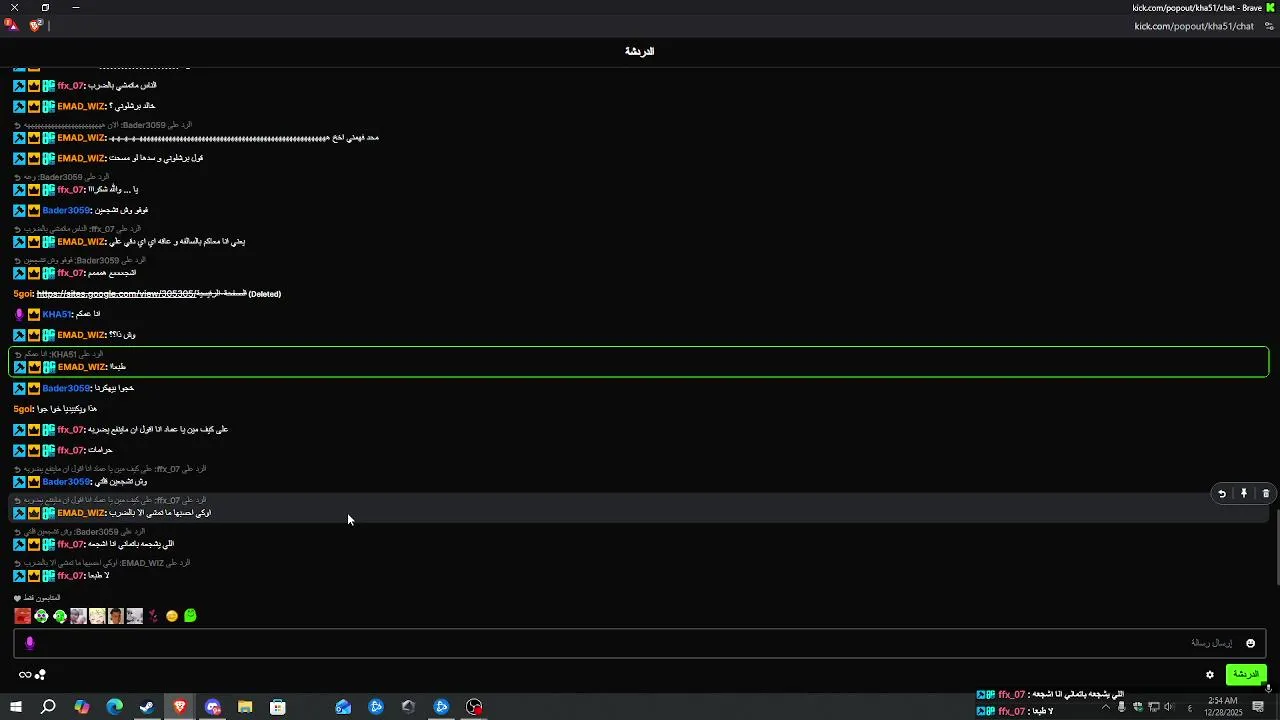The image size is (1280, 720).
Task: Click the warning triangle icon in top-left toolbar
Action: coord(11,25)
